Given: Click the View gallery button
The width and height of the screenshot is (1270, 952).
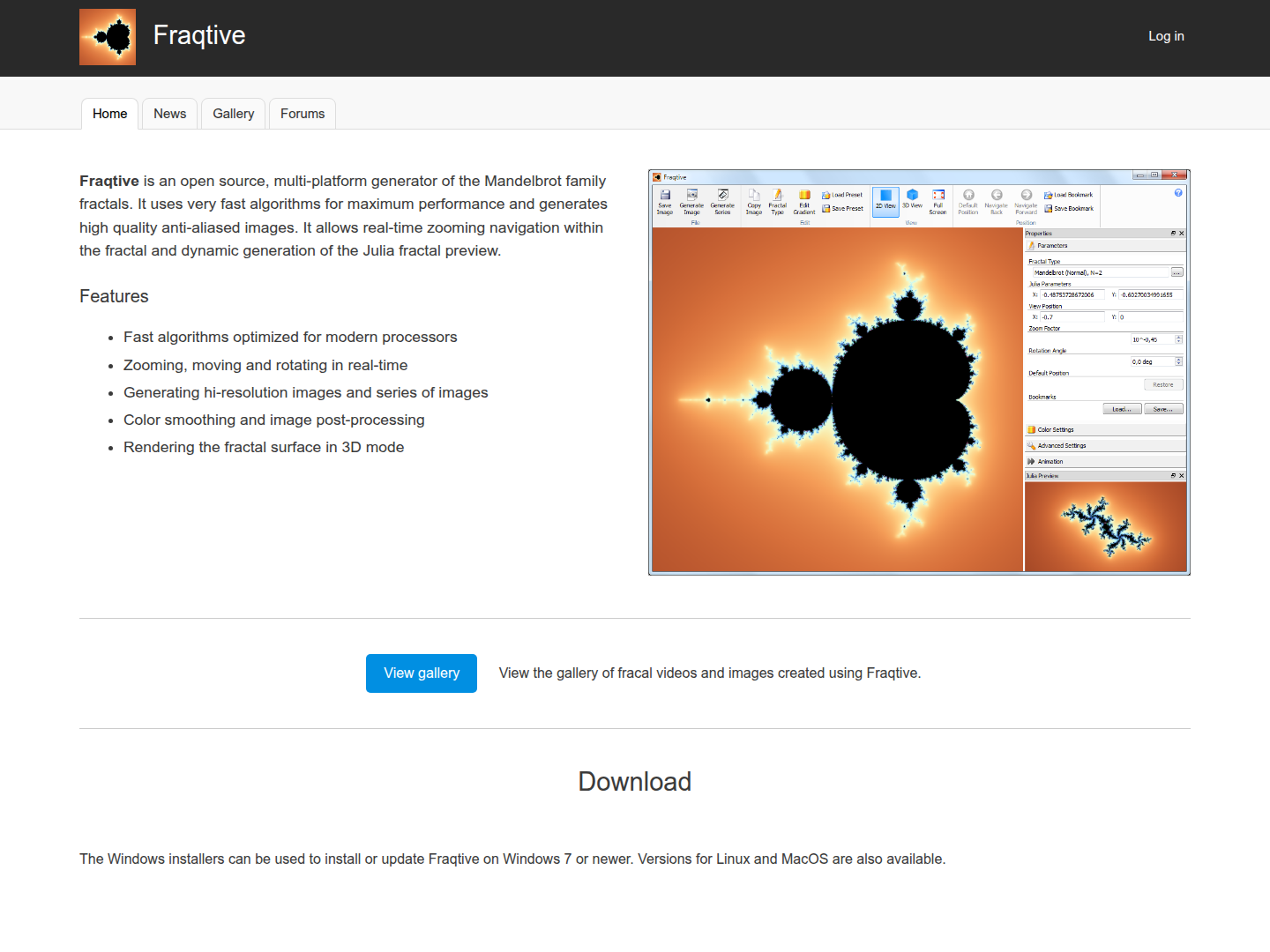Looking at the screenshot, I should (422, 673).
